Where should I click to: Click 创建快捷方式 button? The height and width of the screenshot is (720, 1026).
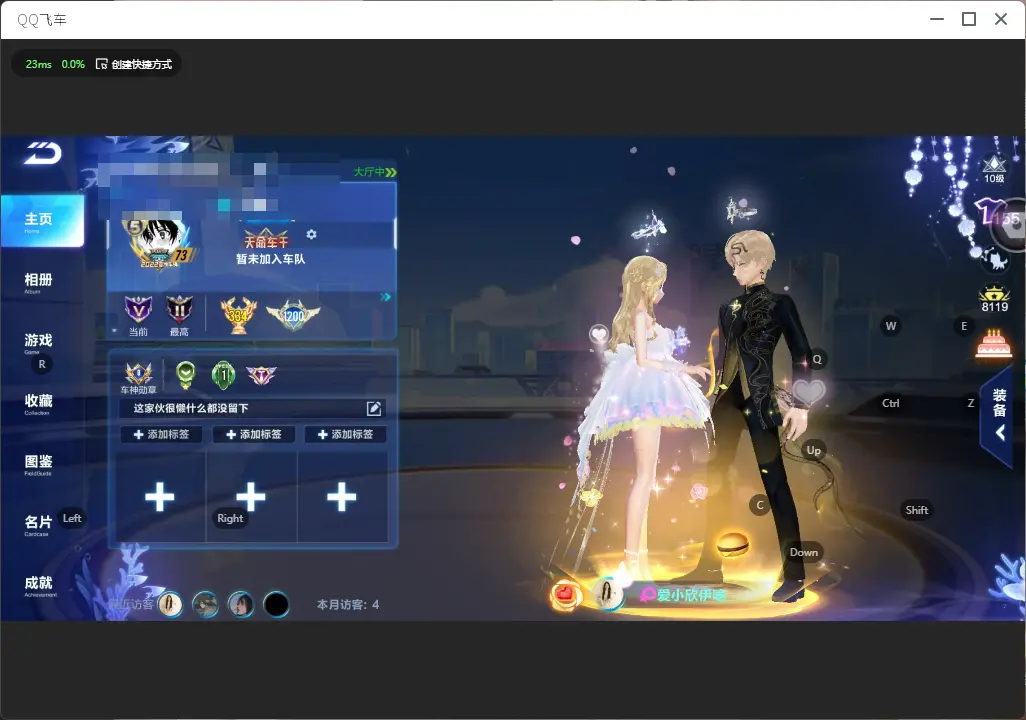(134, 64)
